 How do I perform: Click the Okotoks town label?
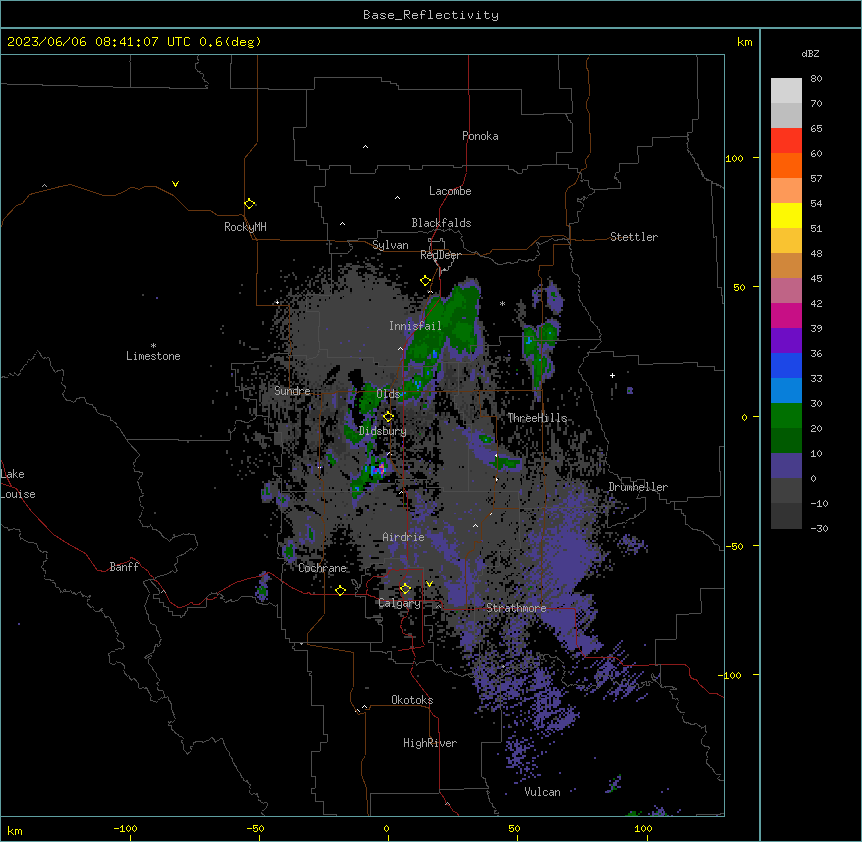pos(412,700)
